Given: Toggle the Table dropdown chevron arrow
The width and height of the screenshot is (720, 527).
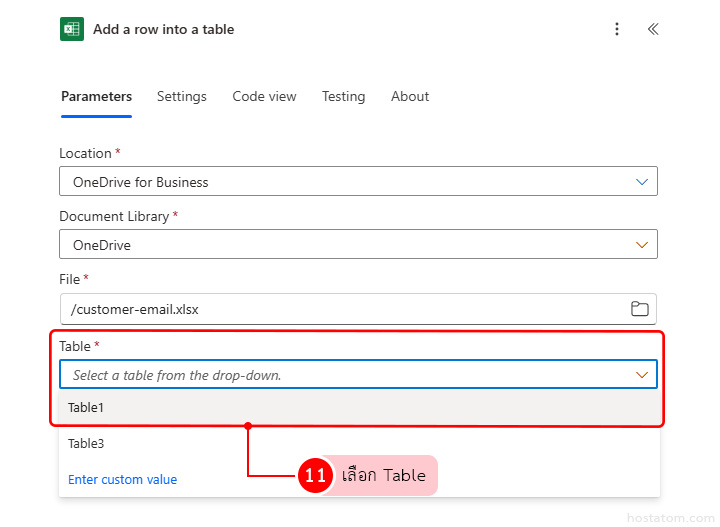Looking at the screenshot, I should point(642,375).
